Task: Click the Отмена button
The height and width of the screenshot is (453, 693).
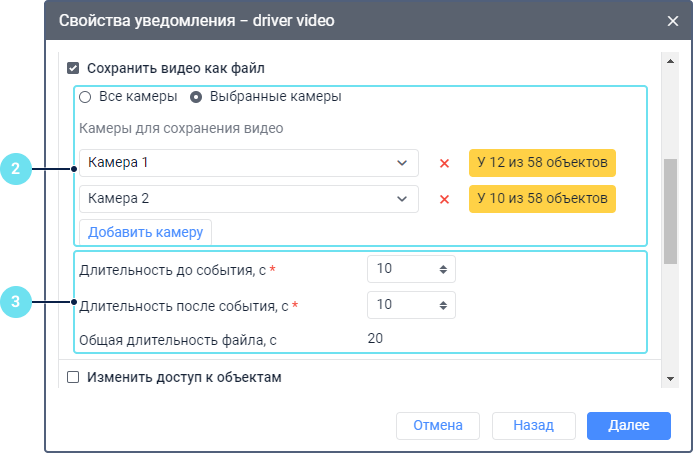Action: [x=436, y=425]
